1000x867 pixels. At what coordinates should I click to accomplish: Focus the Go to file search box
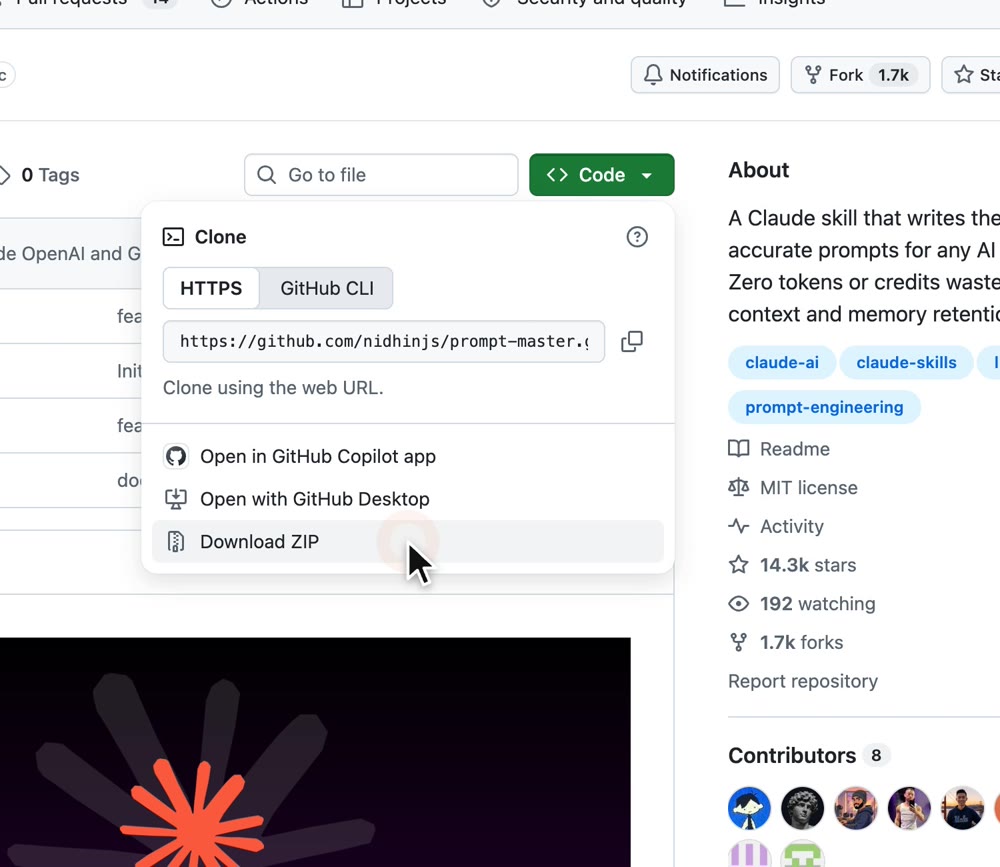(381, 175)
